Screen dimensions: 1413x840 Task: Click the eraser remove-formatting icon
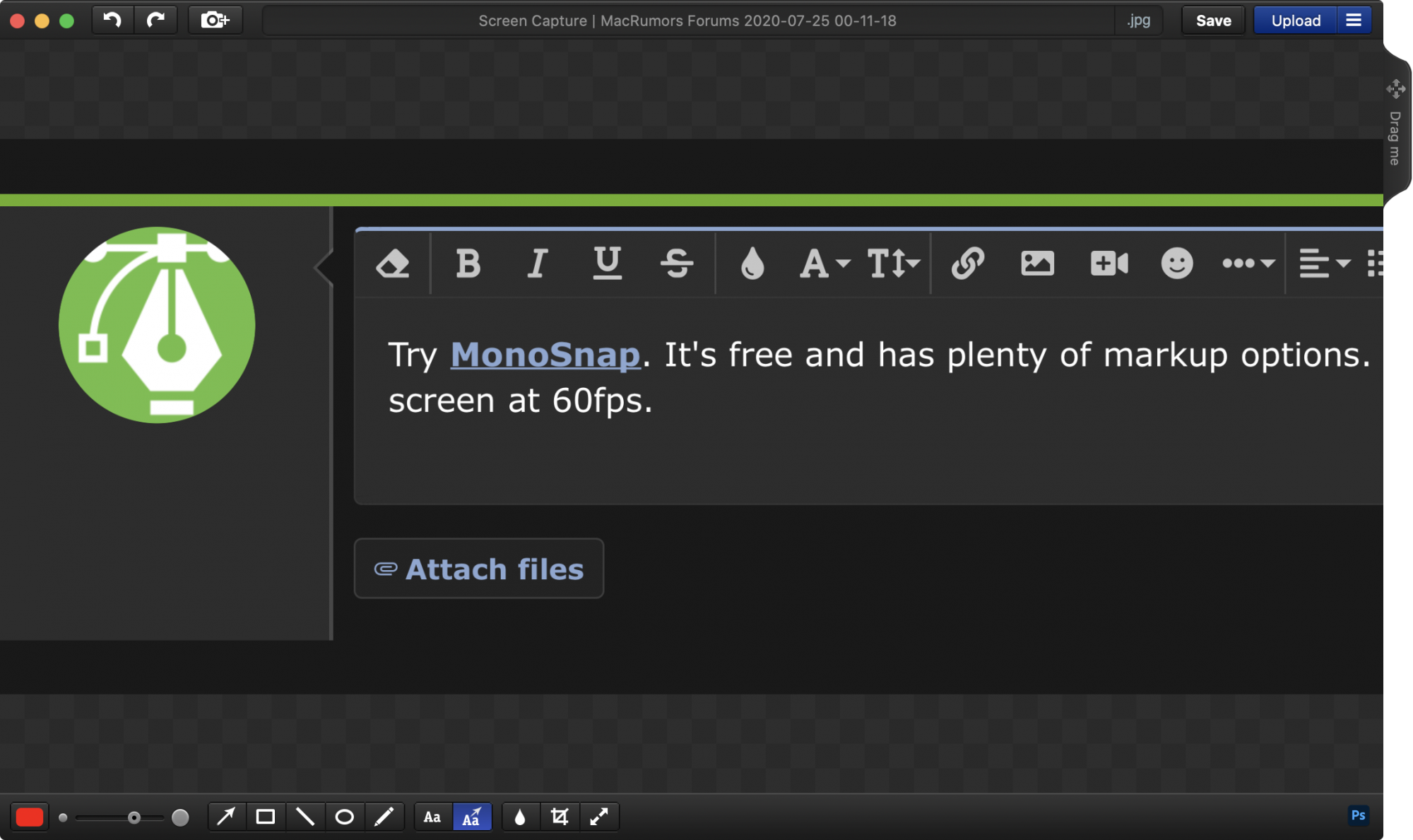[393, 264]
